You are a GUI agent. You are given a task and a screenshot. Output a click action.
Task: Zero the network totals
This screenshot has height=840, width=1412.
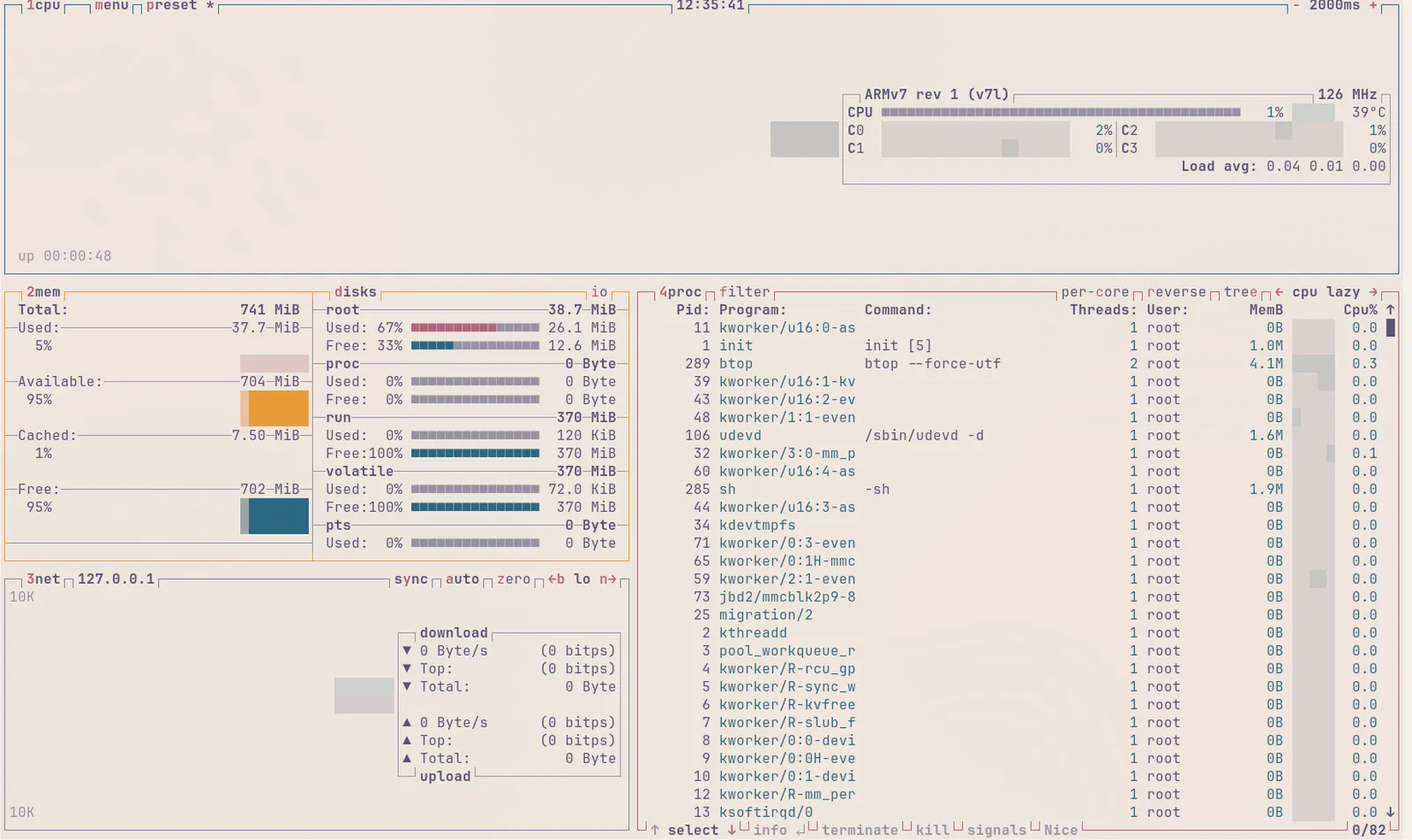click(514, 579)
